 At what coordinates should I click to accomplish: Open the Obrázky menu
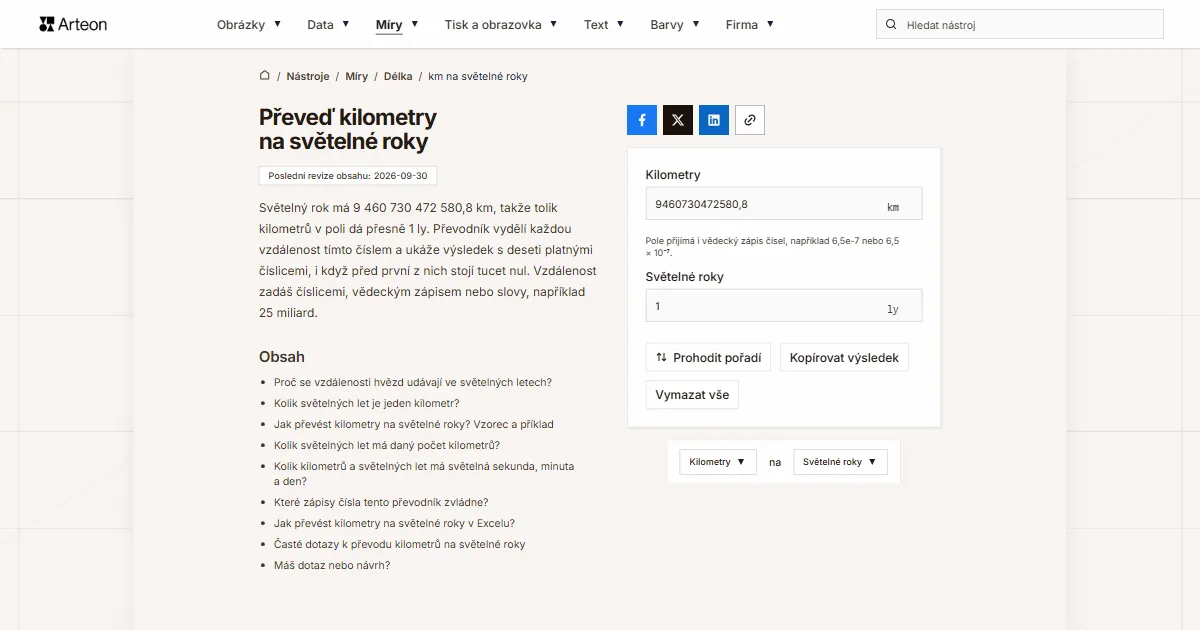tap(249, 24)
